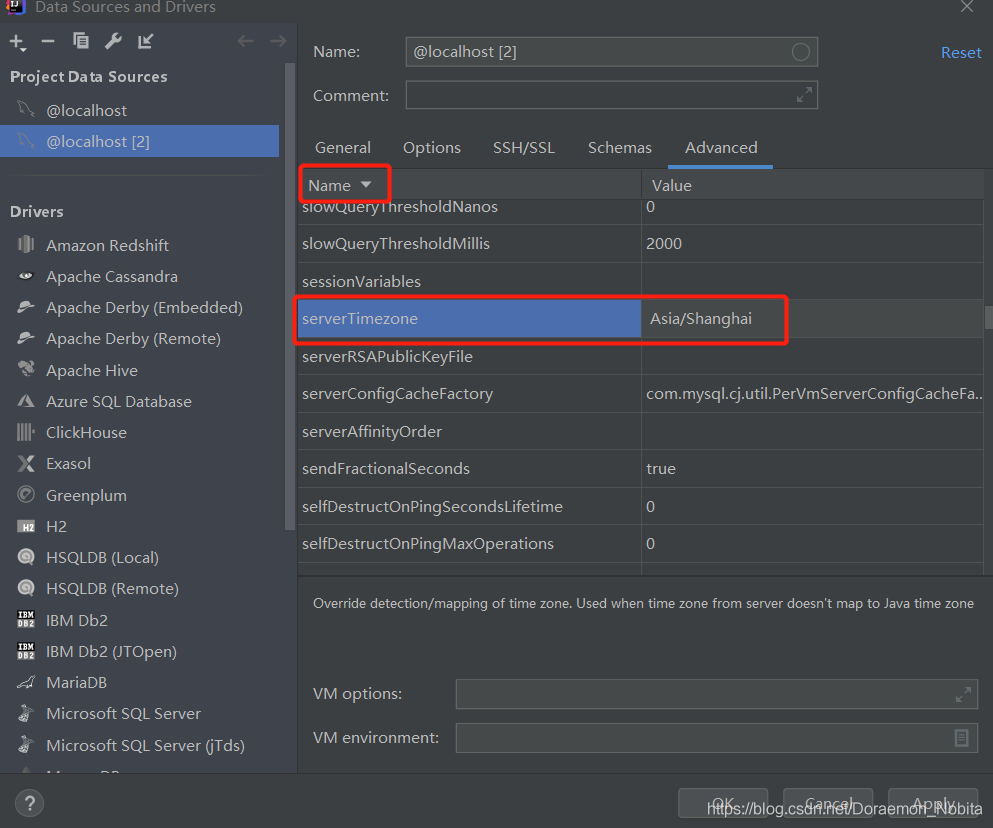993x828 pixels.
Task: Switch to the General tab
Action: (343, 148)
